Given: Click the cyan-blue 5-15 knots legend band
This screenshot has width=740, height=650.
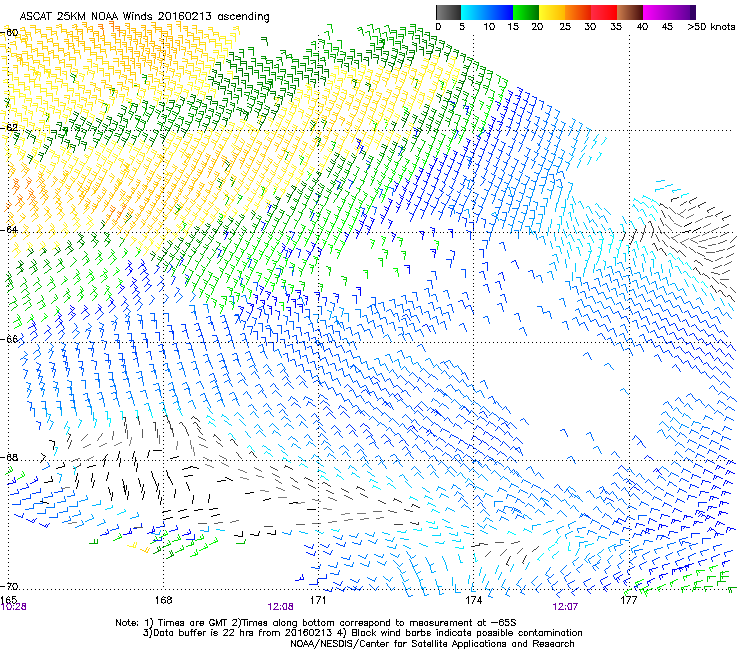Looking at the screenshot, I should 487,12.
